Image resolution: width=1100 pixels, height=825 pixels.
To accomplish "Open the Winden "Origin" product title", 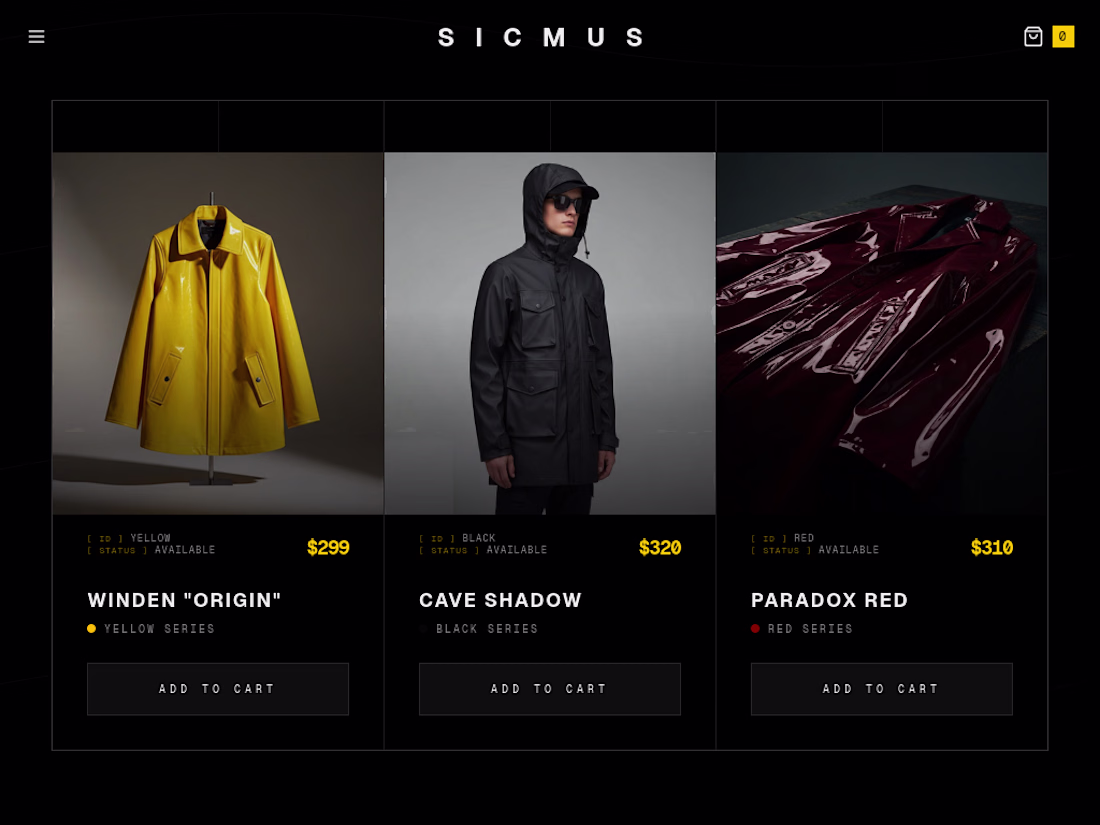I will coord(184,600).
